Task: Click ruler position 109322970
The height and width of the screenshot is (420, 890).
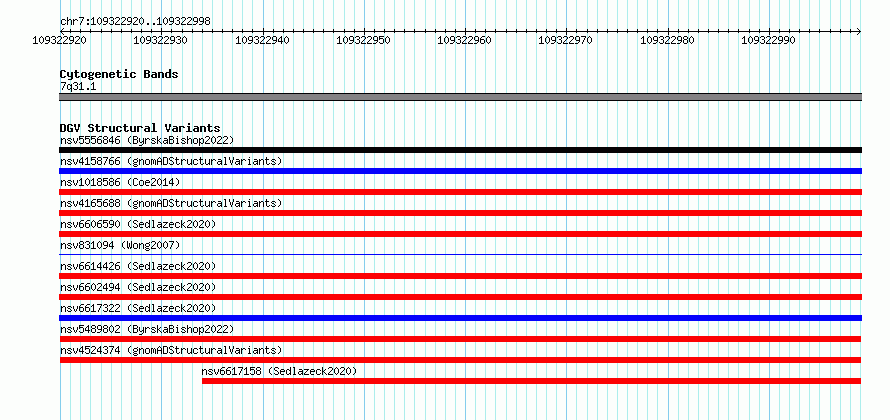Action: pyautogui.click(x=566, y=40)
